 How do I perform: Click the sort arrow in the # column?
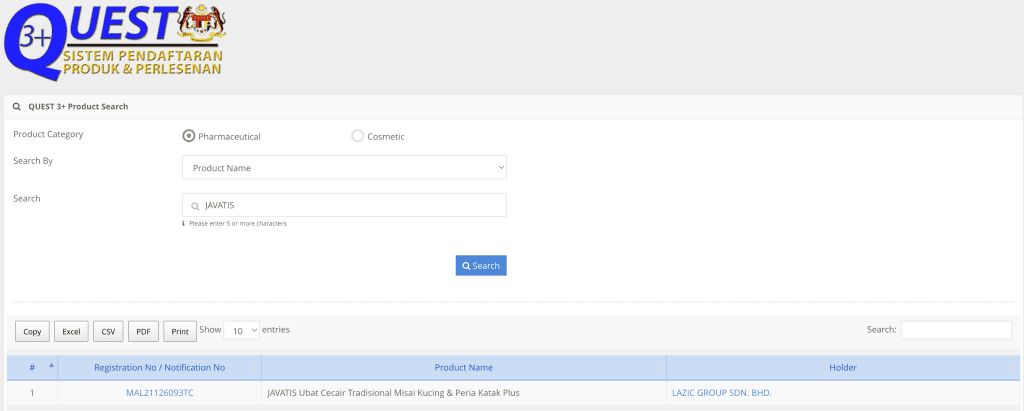51,366
